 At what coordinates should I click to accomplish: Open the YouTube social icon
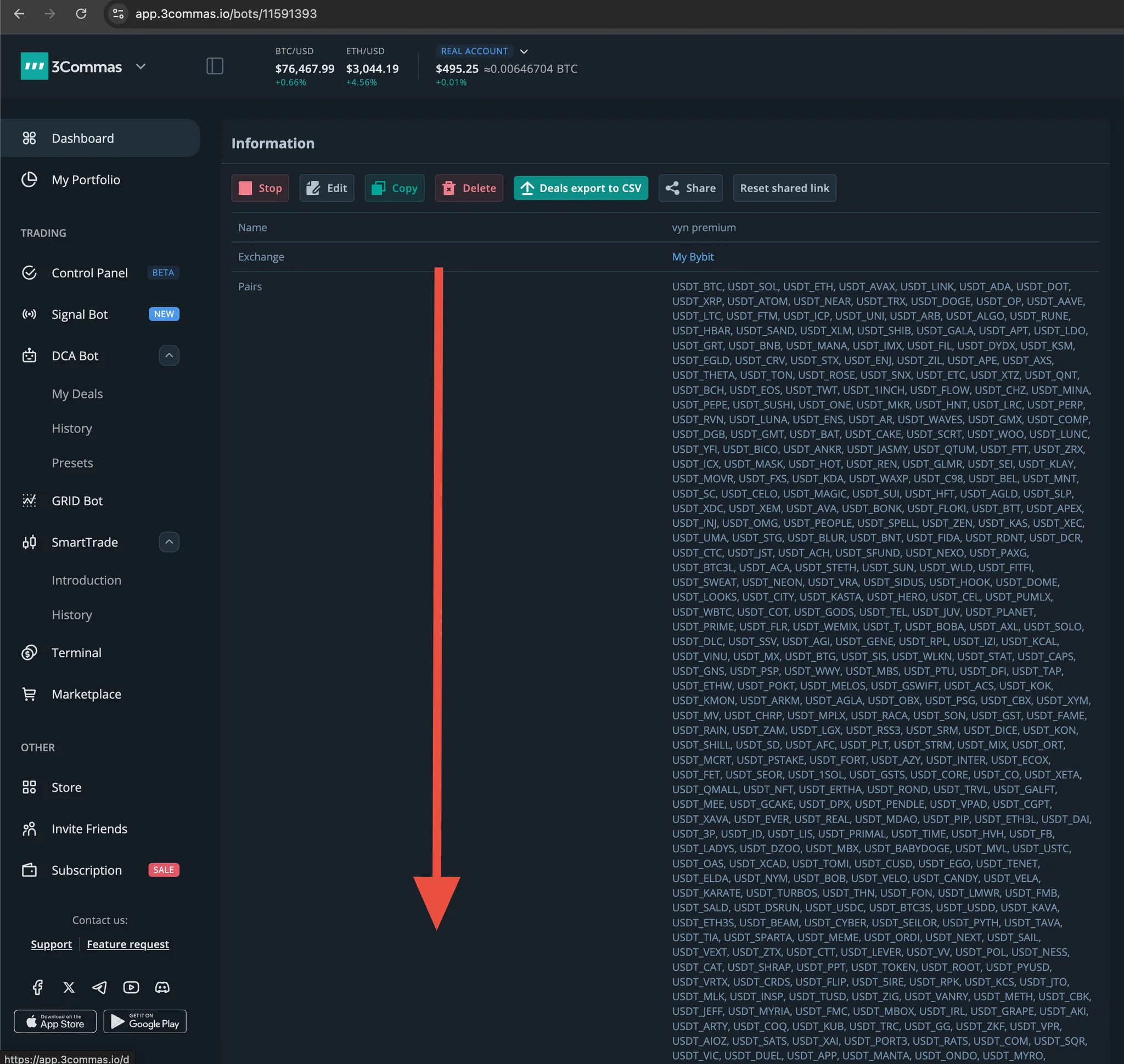[x=131, y=987]
